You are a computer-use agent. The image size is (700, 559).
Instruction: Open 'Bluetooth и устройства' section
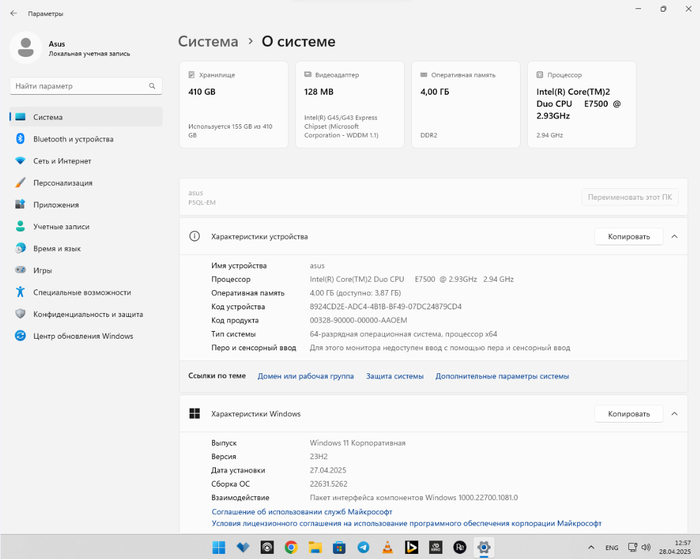86,139
